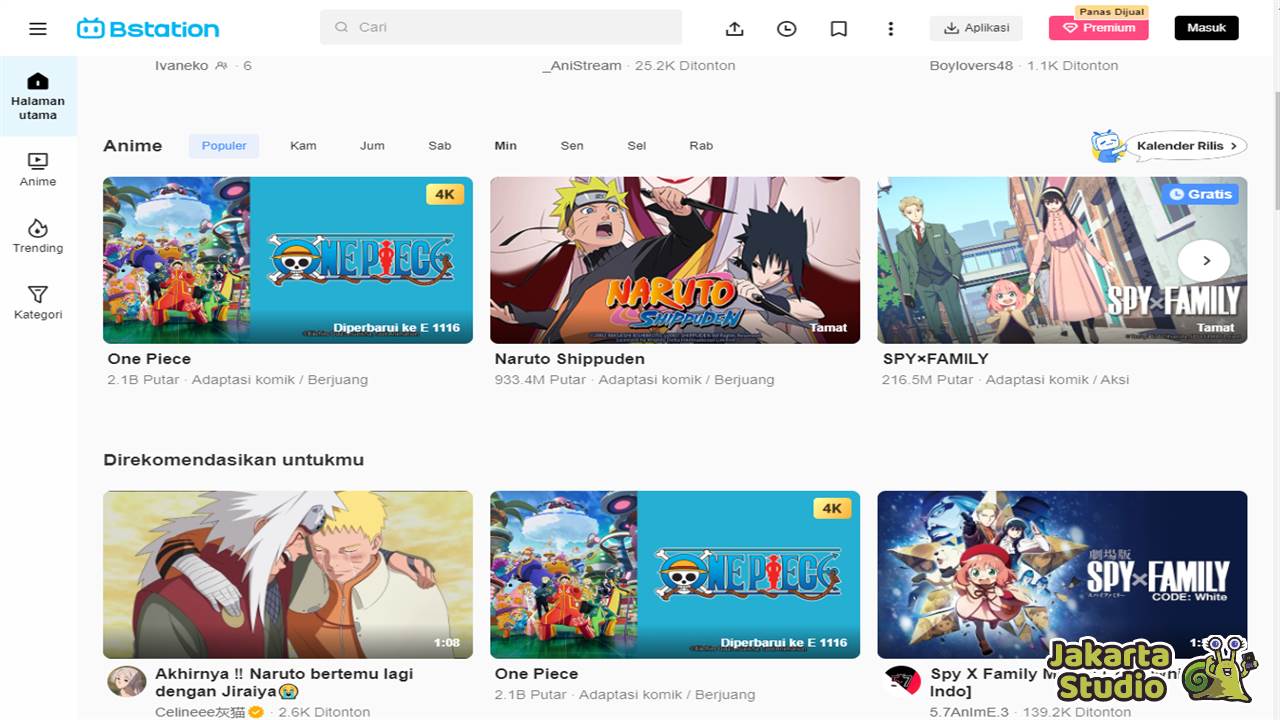Go to Trending using the sidebar icon
The height and width of the screenshot is (720, 1280).
coord(38,237)
